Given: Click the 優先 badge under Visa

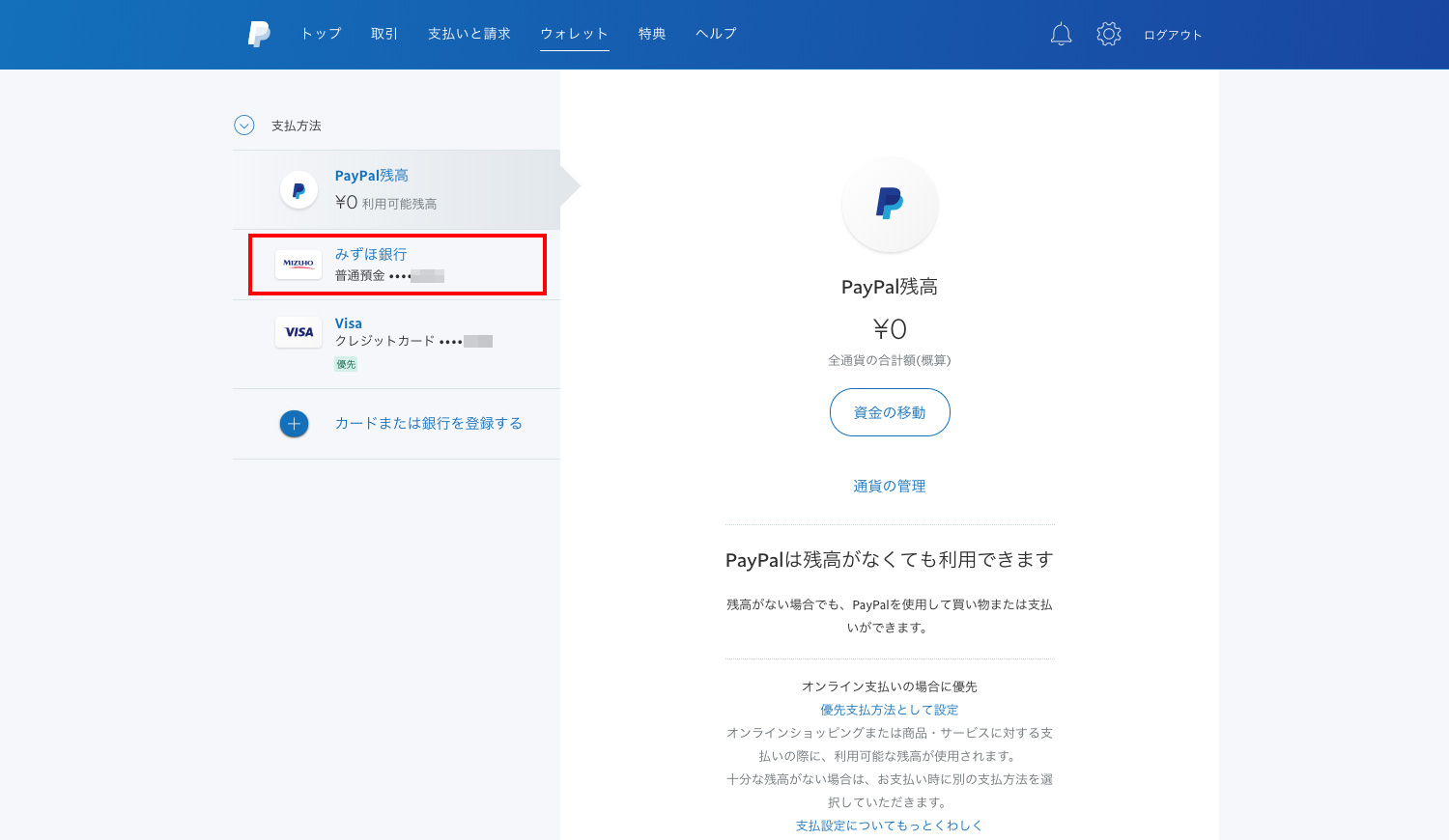Looking at the screenshot, I should pos(346,364).
